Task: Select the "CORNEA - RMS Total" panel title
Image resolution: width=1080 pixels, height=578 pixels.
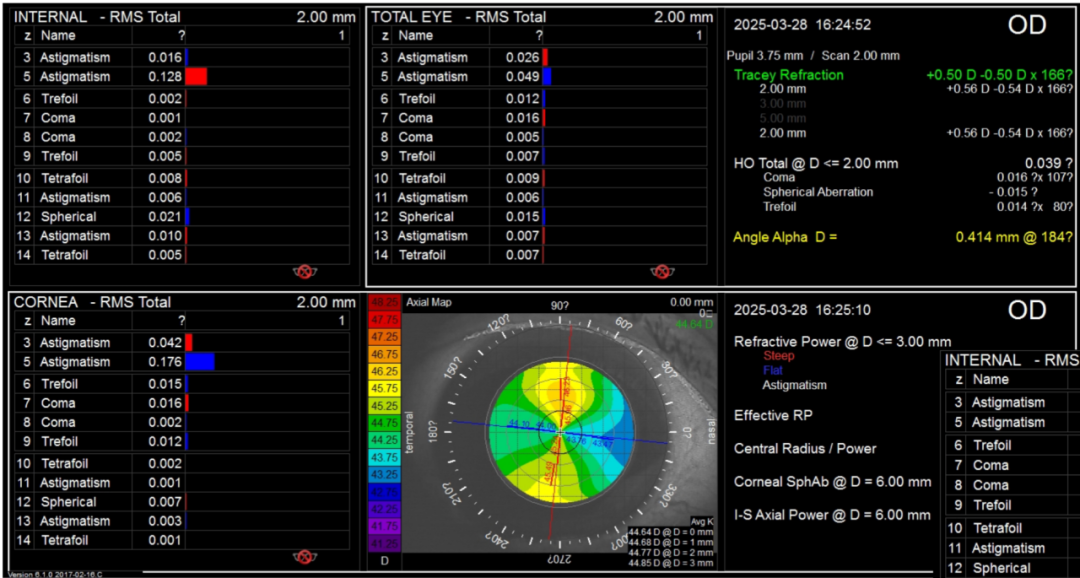Action: [92, 302]
